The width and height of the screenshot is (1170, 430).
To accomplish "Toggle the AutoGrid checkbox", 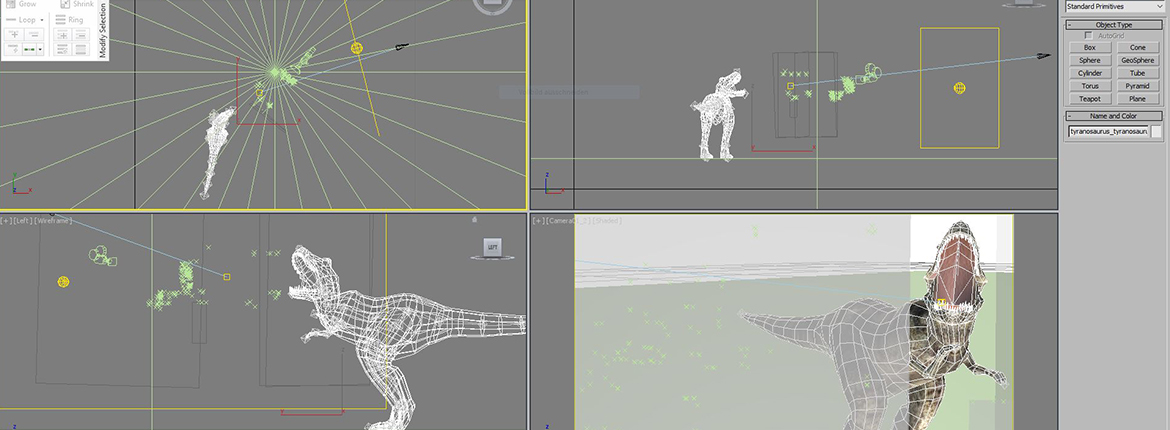I will [x=1089, y=35].
